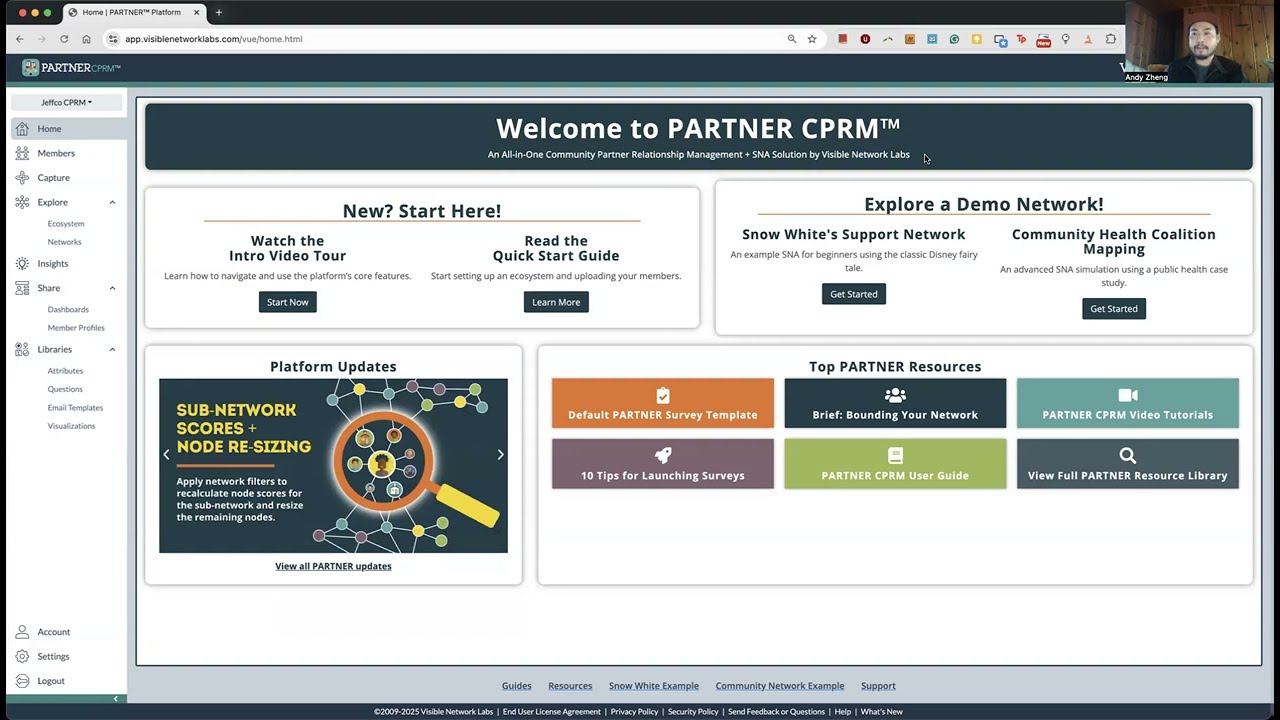Get Started with Snow White's Support Network
This screenshot has height=720, width=1280.
tap(853, 294)
